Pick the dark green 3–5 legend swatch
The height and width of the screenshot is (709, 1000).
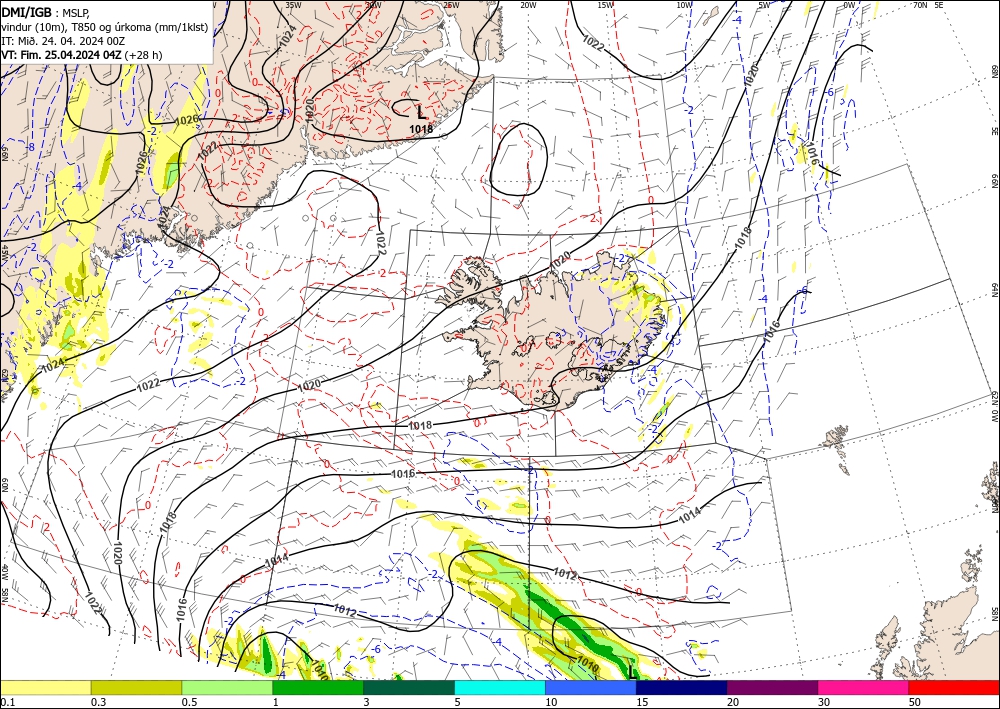point(409,687)
